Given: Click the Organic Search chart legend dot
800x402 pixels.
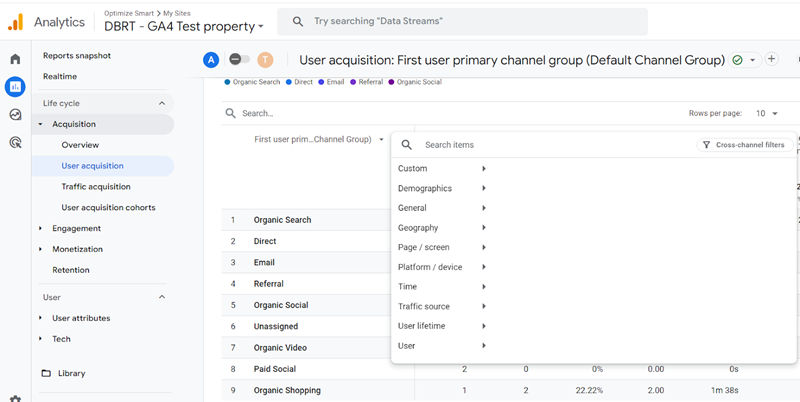Looking at the screenshot, I should (x=227, y=82).
